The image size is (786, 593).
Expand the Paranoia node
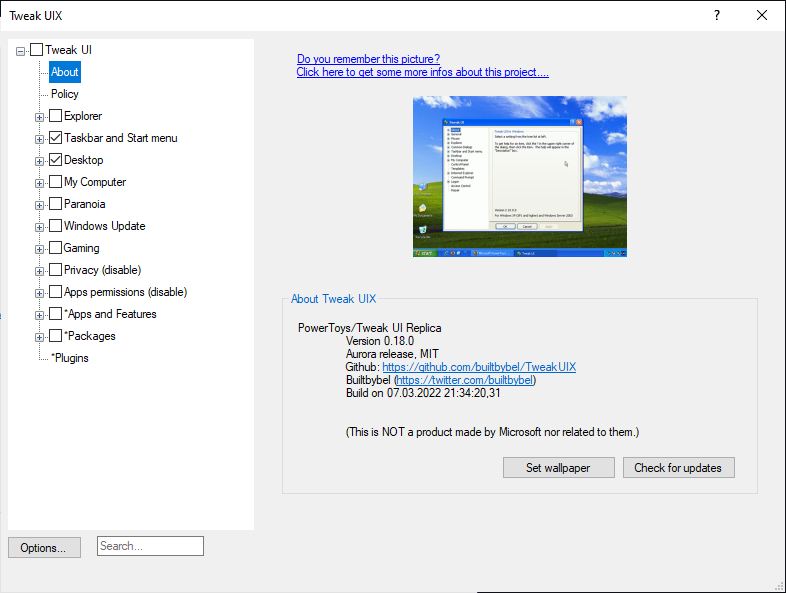[x=39, y=206]
